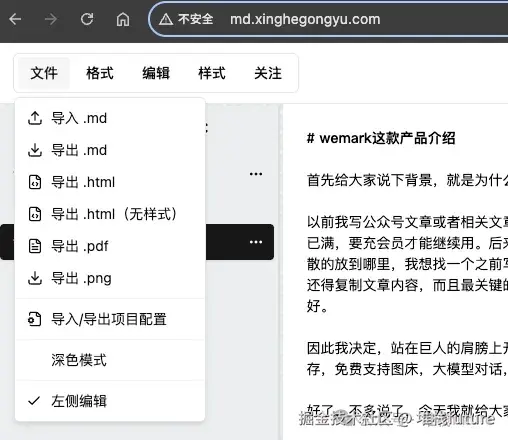Open the three-dot menu on the light sidebar row
The height and width of the screenshot is (440, 508).
tap(256, 174)
